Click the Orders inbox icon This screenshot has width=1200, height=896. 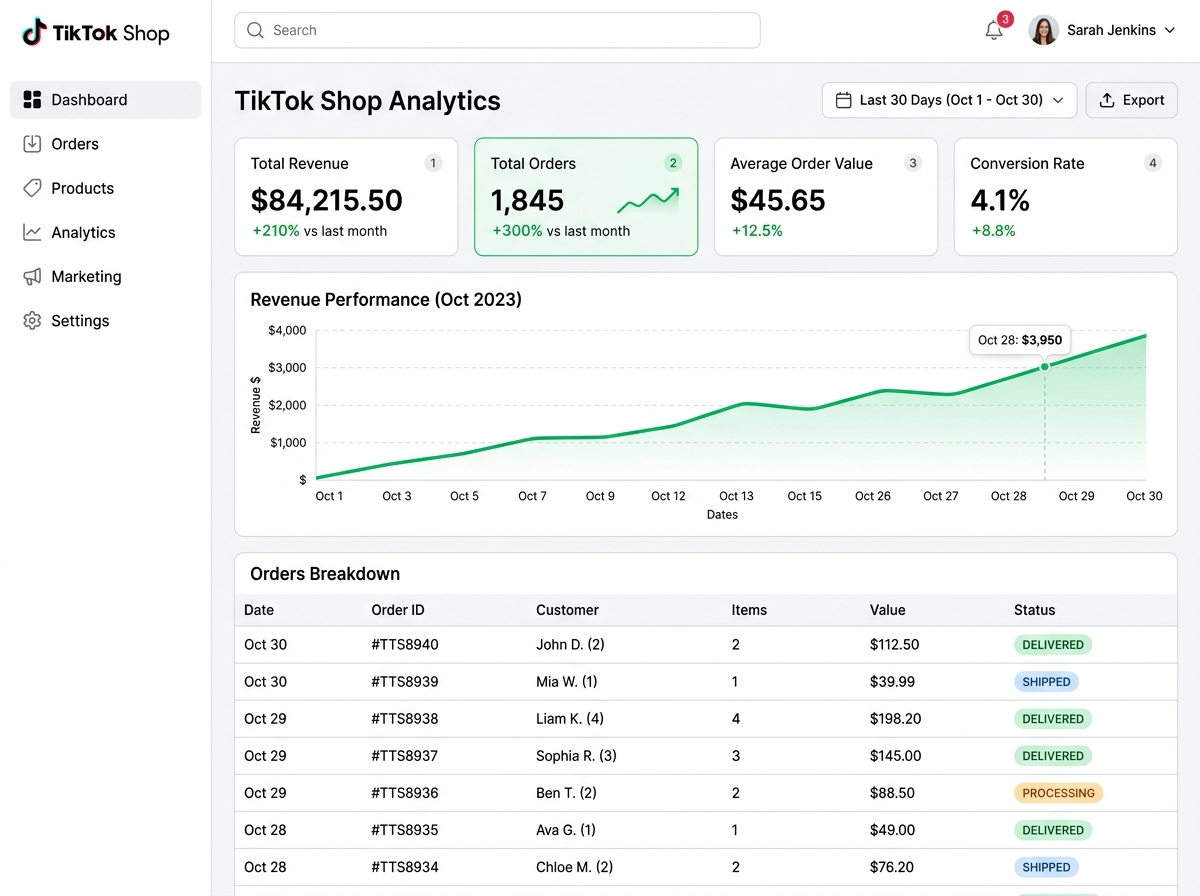point(32,144)
